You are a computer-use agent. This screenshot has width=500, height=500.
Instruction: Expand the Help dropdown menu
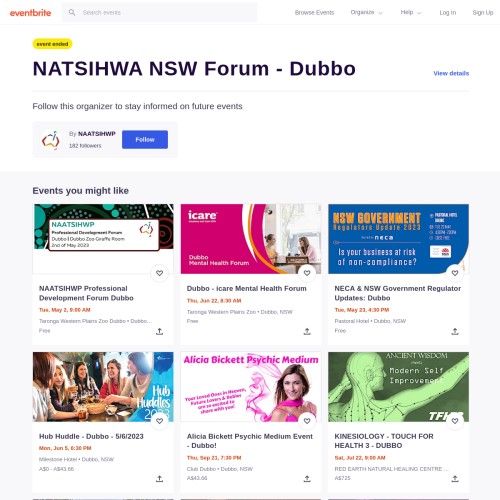(x=411, y=13)
